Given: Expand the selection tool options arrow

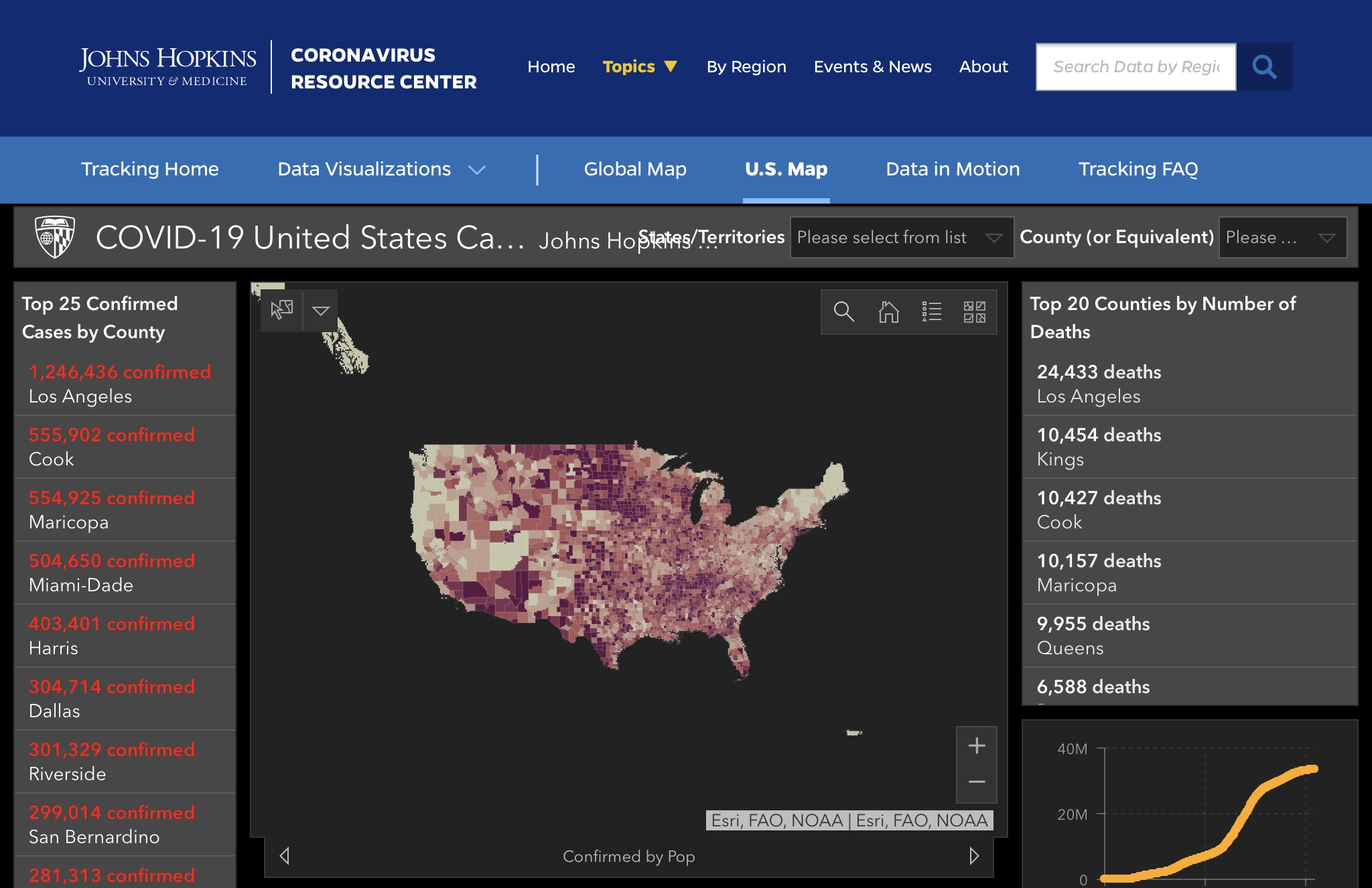Looking at the screenshot, I should [321, 310].
